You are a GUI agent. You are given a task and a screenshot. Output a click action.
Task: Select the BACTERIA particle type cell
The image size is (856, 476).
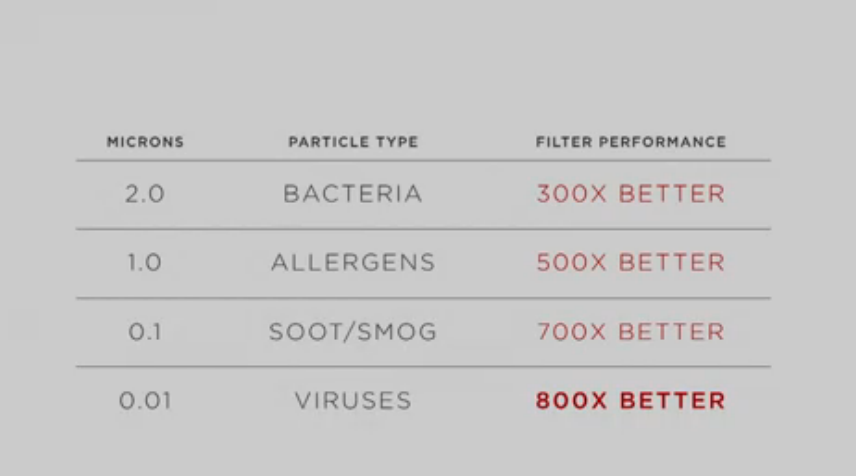tap(353, 194)
